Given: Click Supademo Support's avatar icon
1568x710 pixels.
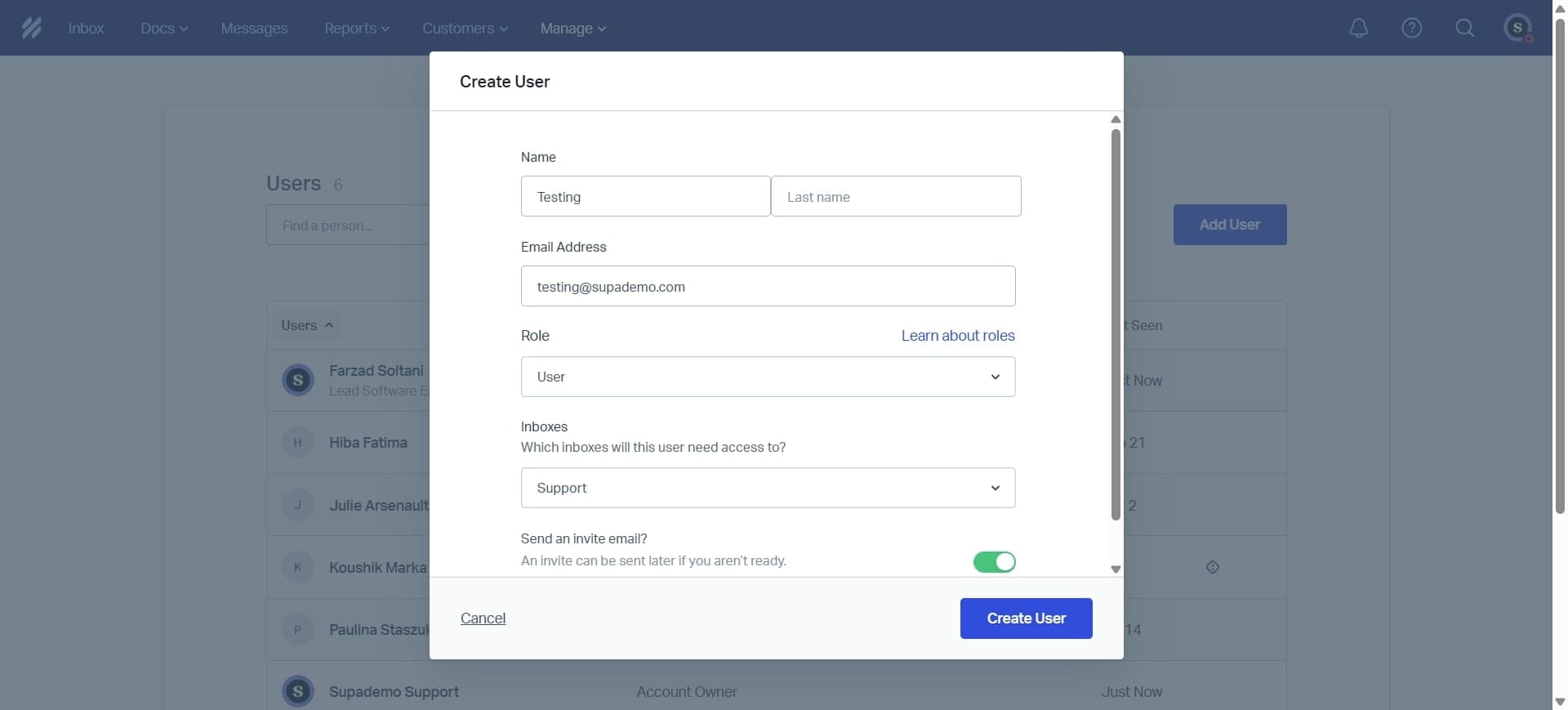Looking at the screenshot, I should click(298, 691).
